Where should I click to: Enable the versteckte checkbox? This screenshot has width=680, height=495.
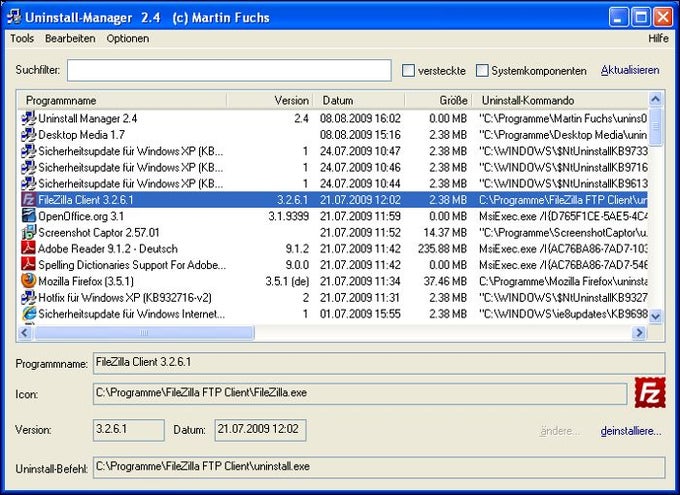coord(408,70)
